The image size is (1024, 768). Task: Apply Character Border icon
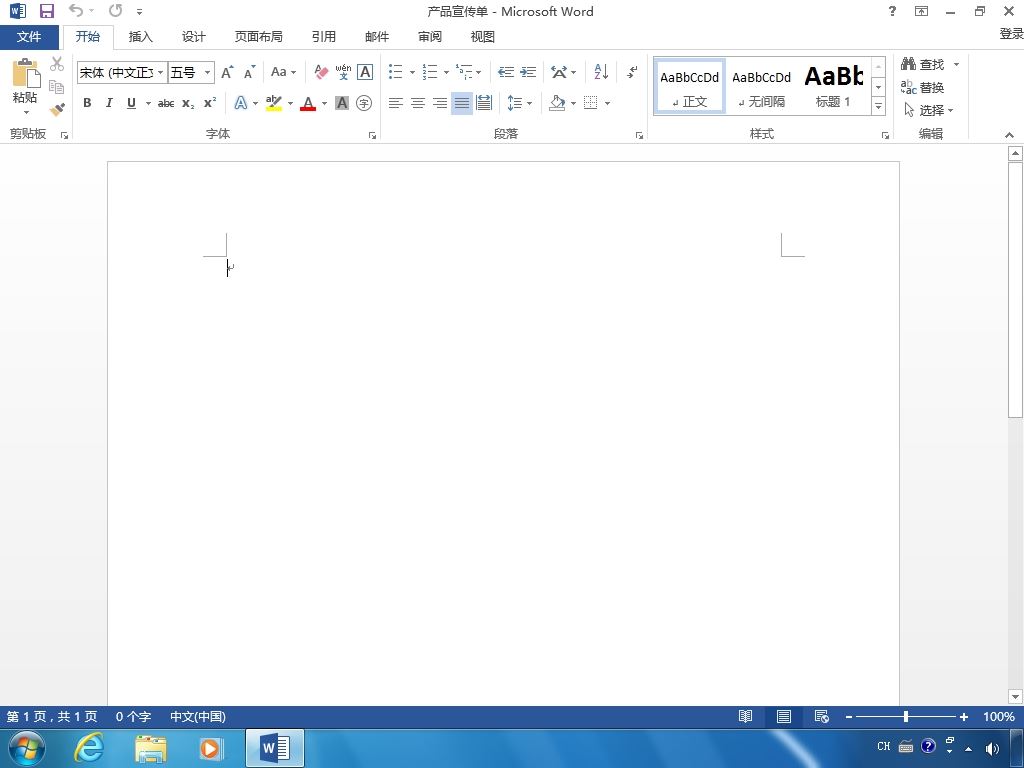point(365,72)
